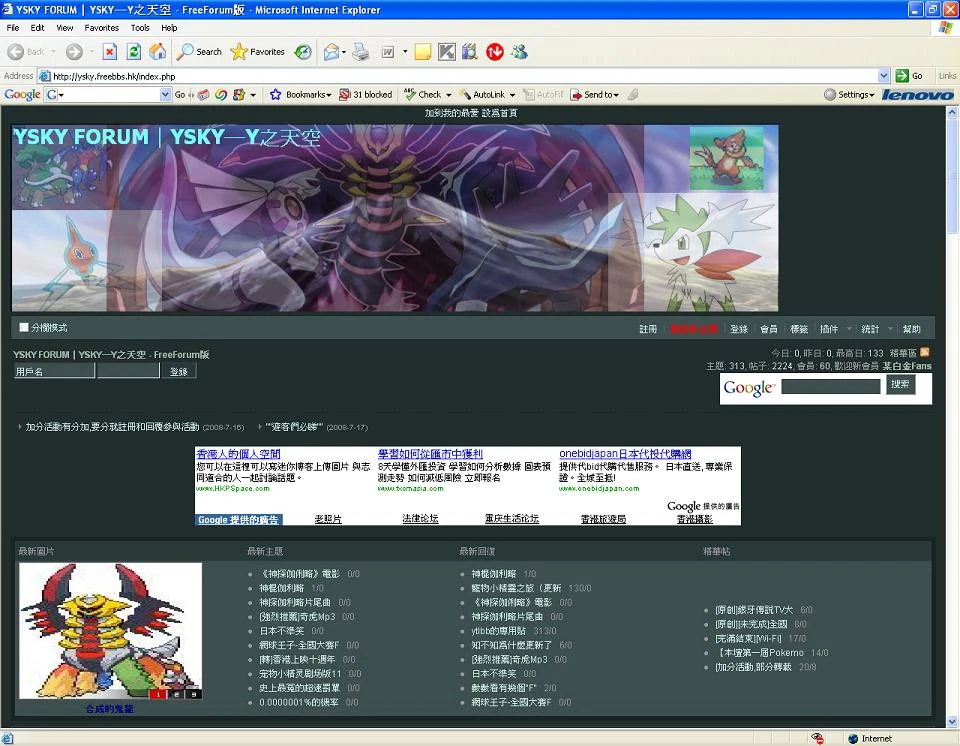Viewport: 960px width, 746px height.
Task: Open the 香港人的個人空間 ad link
Action: click(238, 454)
